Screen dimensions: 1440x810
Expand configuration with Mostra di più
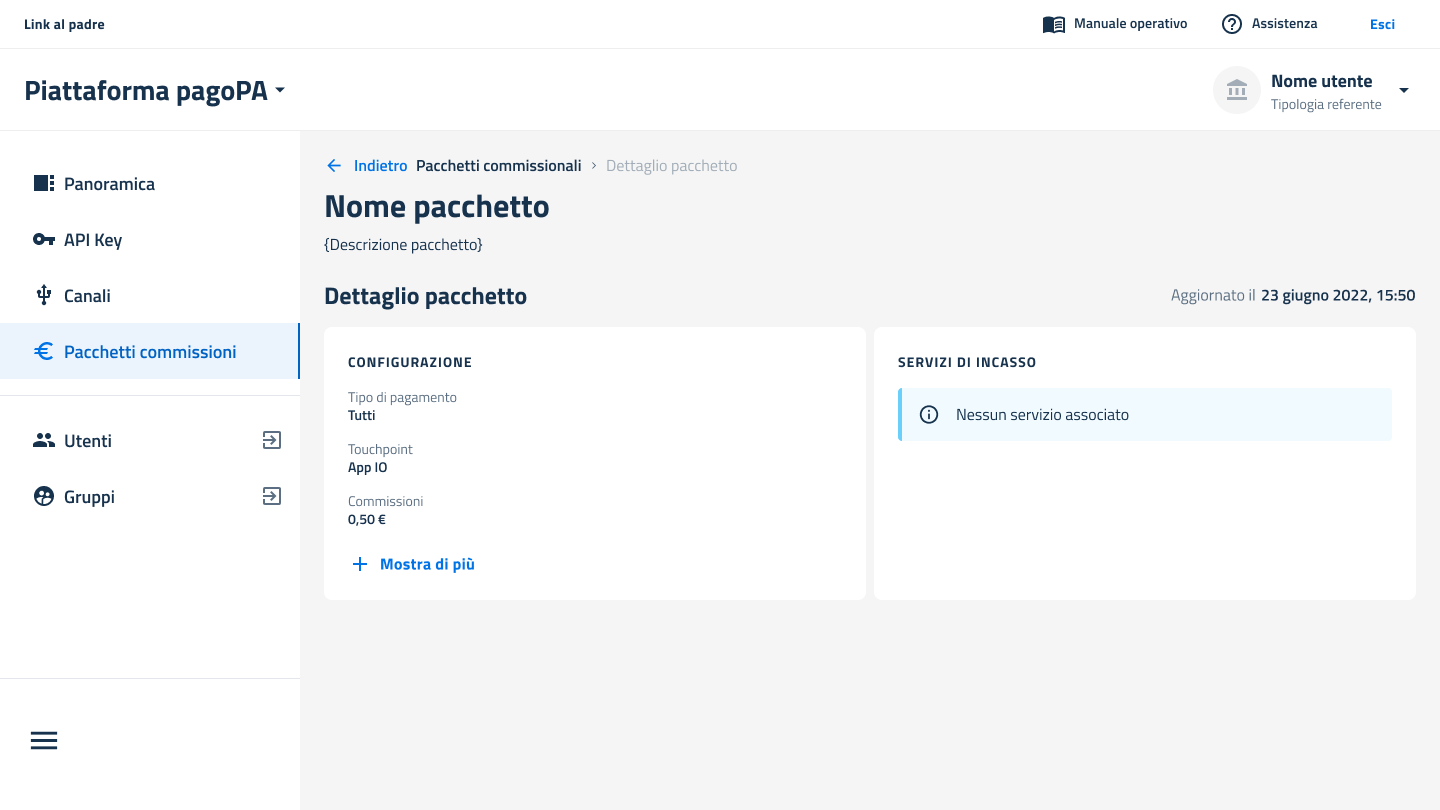[x=414, y=564]
